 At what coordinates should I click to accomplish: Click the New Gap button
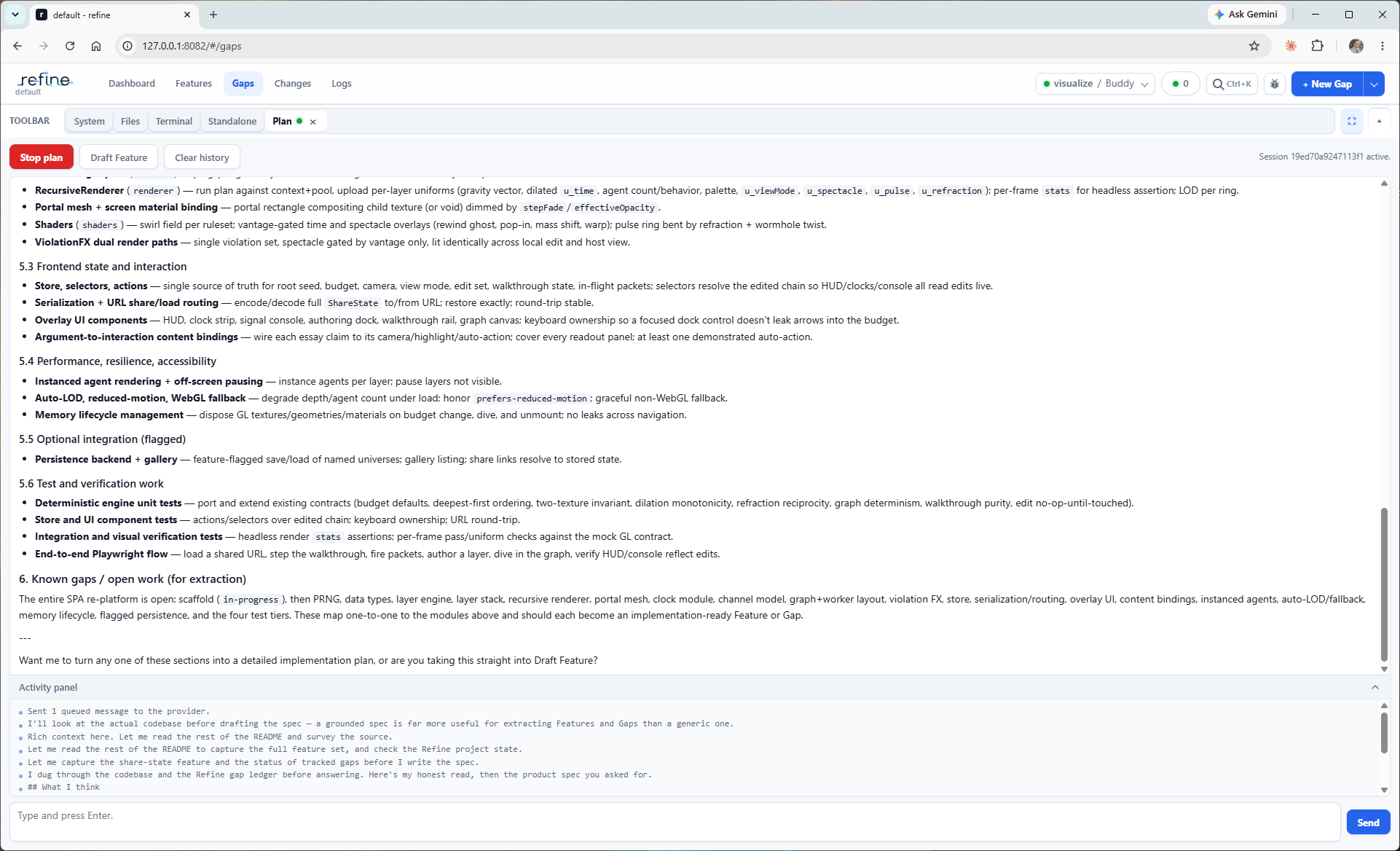tap(1327, 84)
